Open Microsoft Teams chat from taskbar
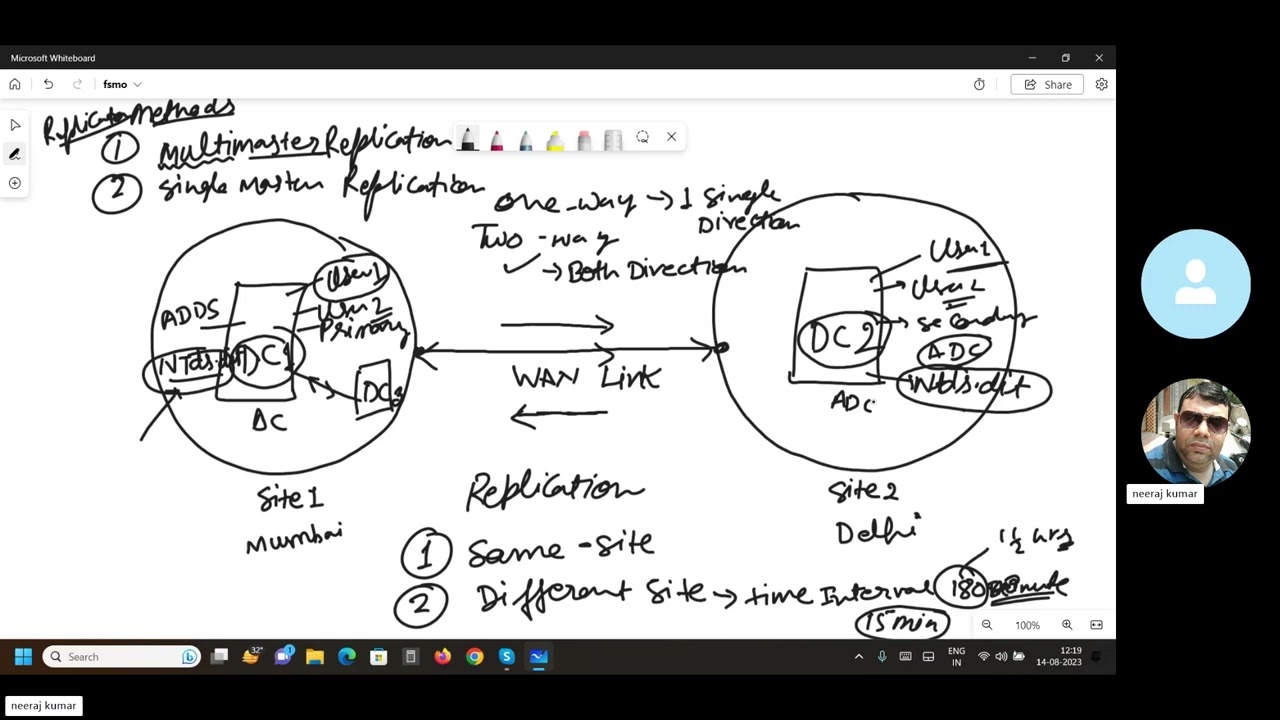The image size is (1280, 720). point(284,657)
